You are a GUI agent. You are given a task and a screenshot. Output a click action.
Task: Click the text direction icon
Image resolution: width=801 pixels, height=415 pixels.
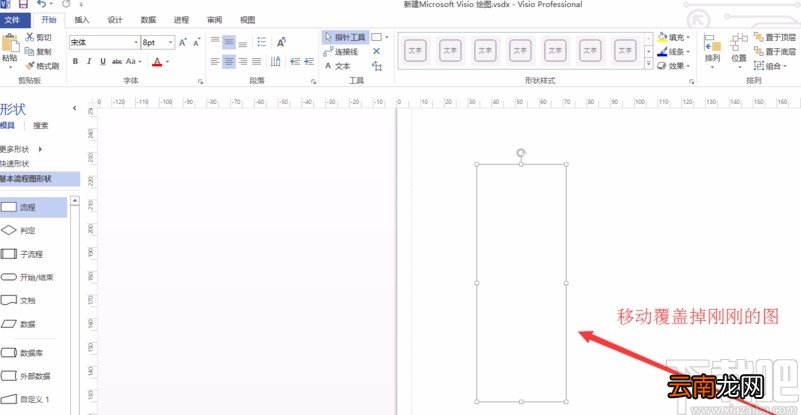pyautogui.click(x=276, y=61)
